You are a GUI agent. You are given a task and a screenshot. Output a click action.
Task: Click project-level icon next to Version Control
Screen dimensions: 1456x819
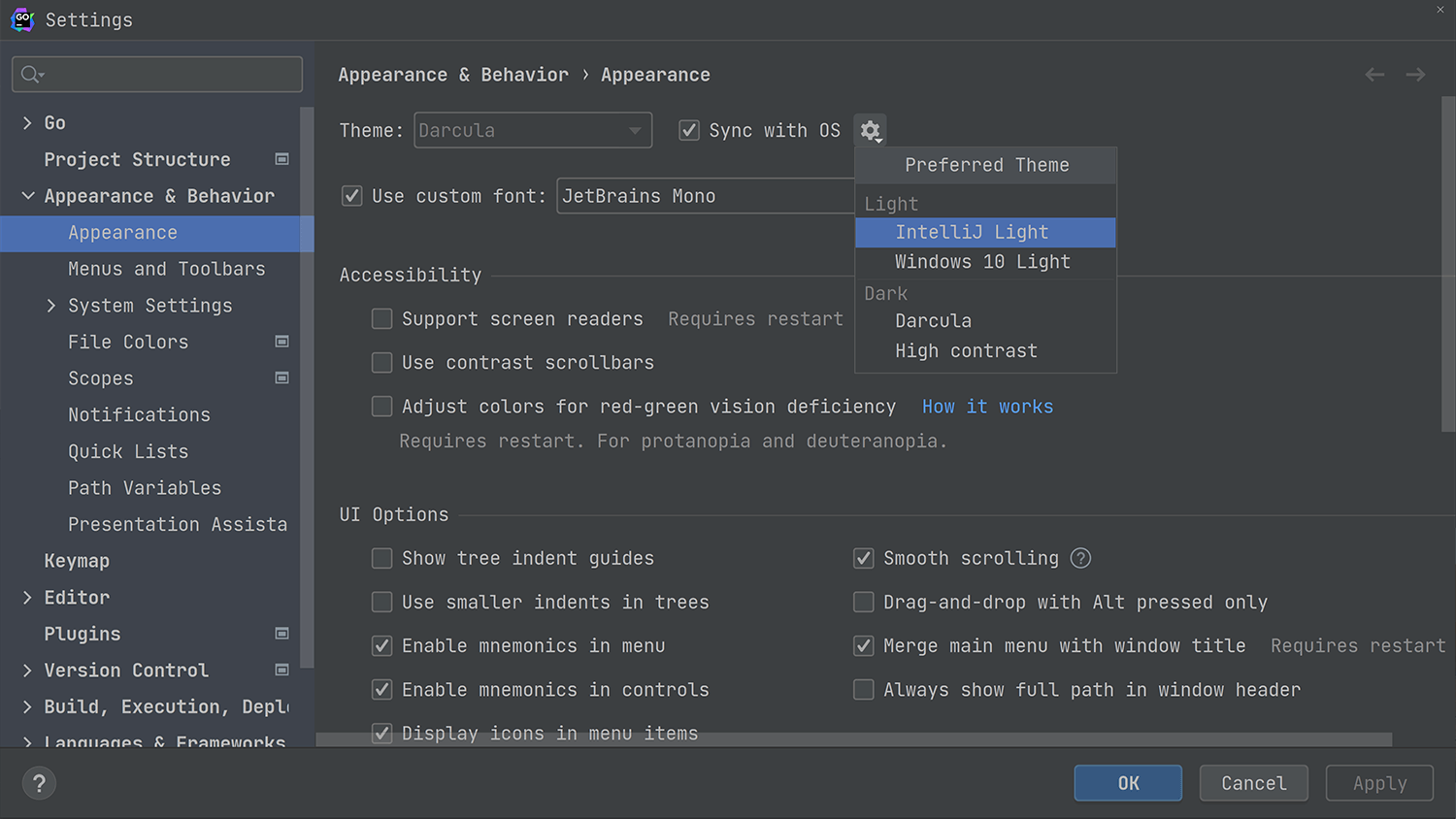(x=282, y=670)
